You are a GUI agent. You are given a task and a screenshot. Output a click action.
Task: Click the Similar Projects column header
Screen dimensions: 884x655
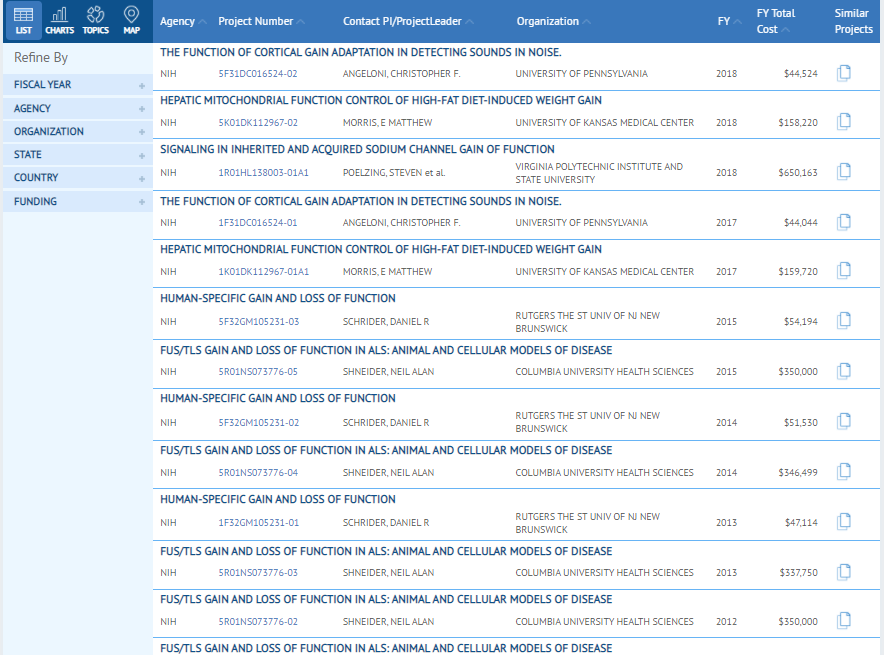854,21
